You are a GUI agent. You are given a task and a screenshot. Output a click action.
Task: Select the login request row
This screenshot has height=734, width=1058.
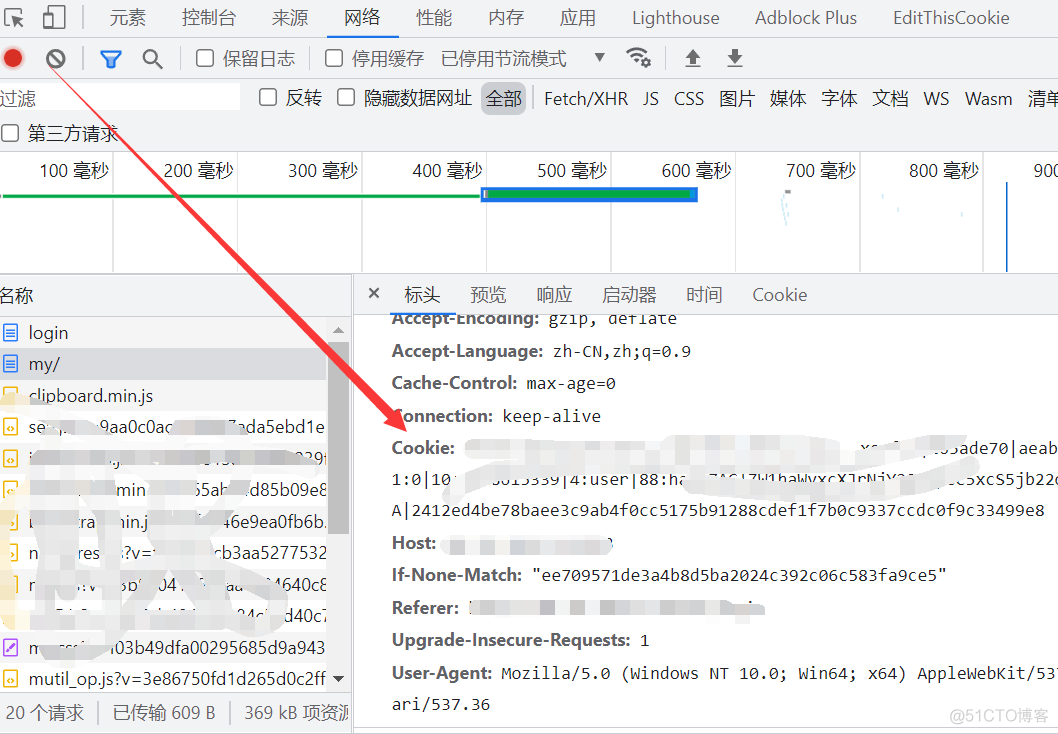click(164, 333)
